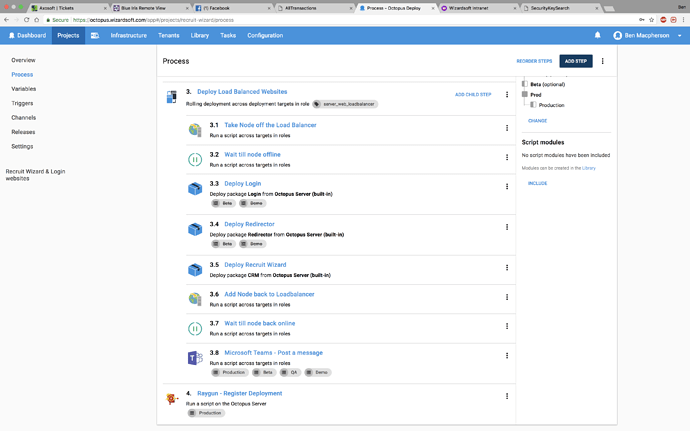The height and width of the screenshot is (431, 690).
Task: Click the search projects icon next to Projects
Action: [x=95, y=36]
